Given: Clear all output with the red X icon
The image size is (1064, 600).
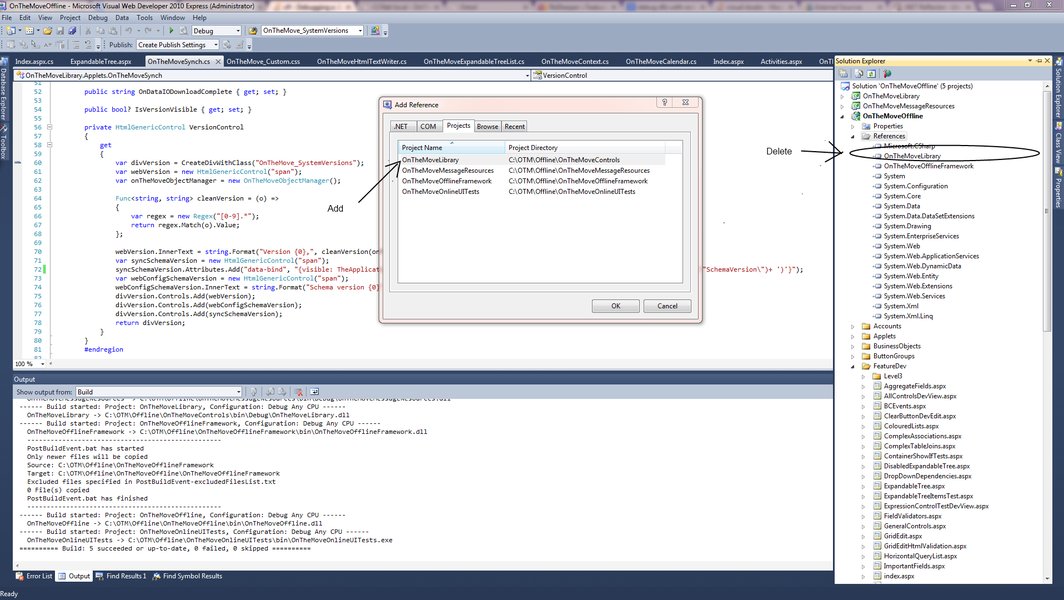Looking at the screenshot, I should pos(299,392).
